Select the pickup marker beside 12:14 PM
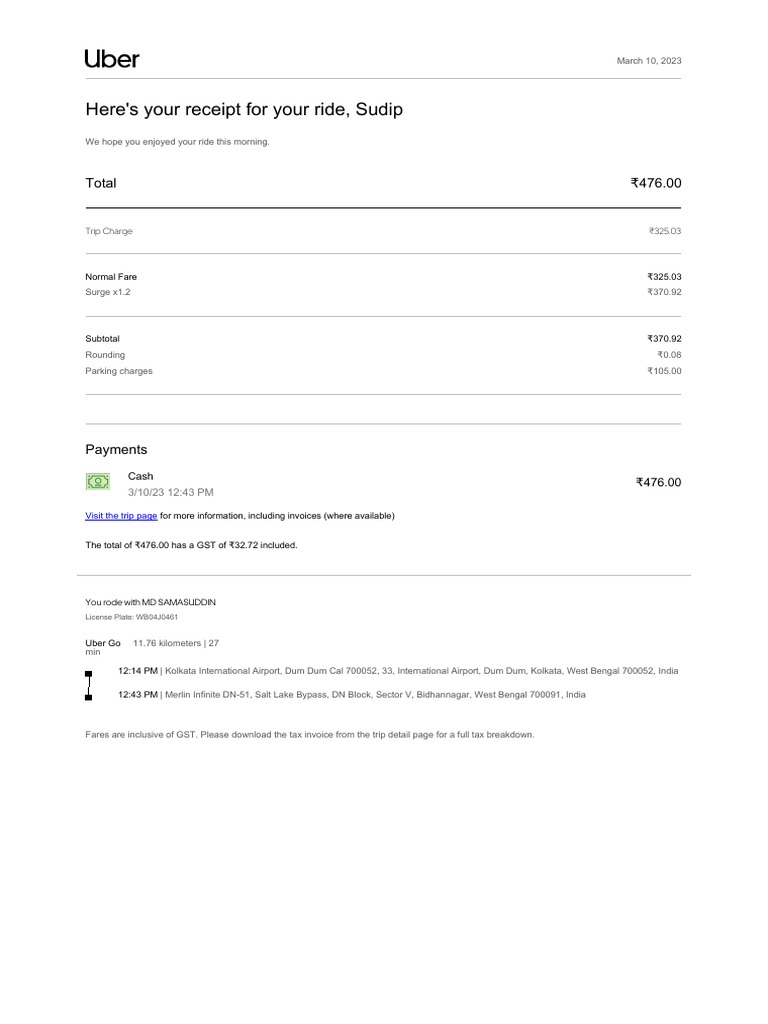 pos(89,674)
